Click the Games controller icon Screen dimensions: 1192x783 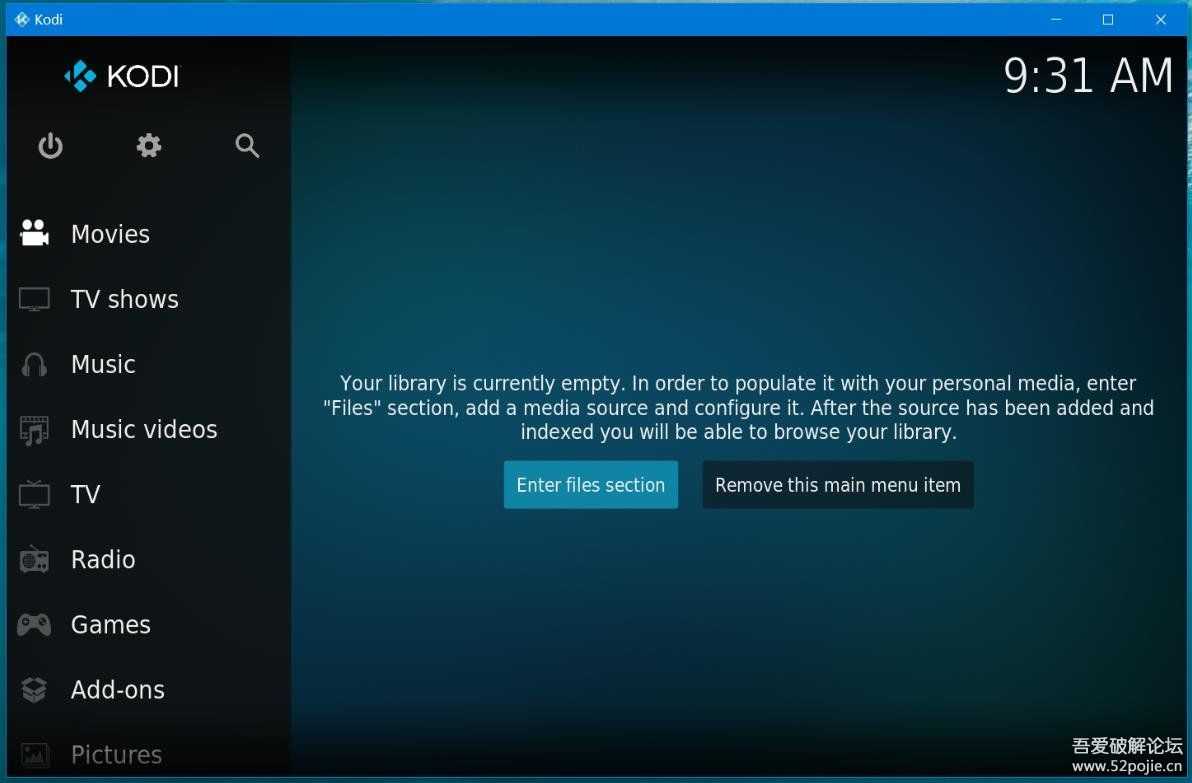click(33, 624)
